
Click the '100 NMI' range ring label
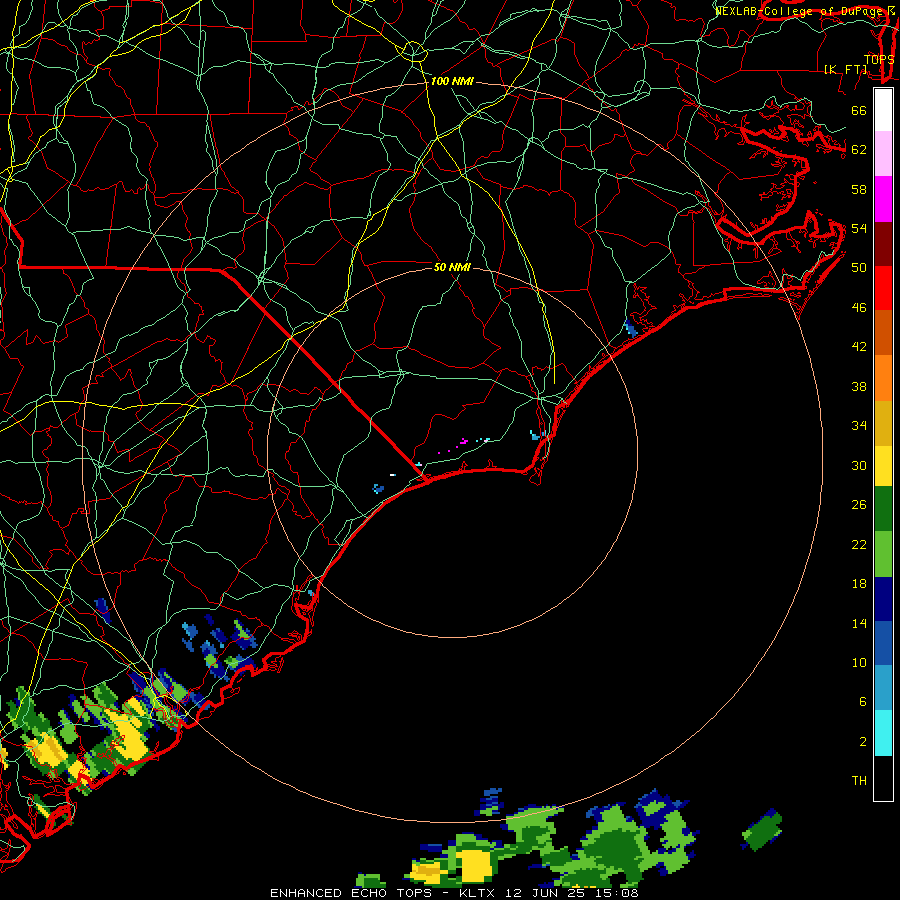click(x=452, y=82)
